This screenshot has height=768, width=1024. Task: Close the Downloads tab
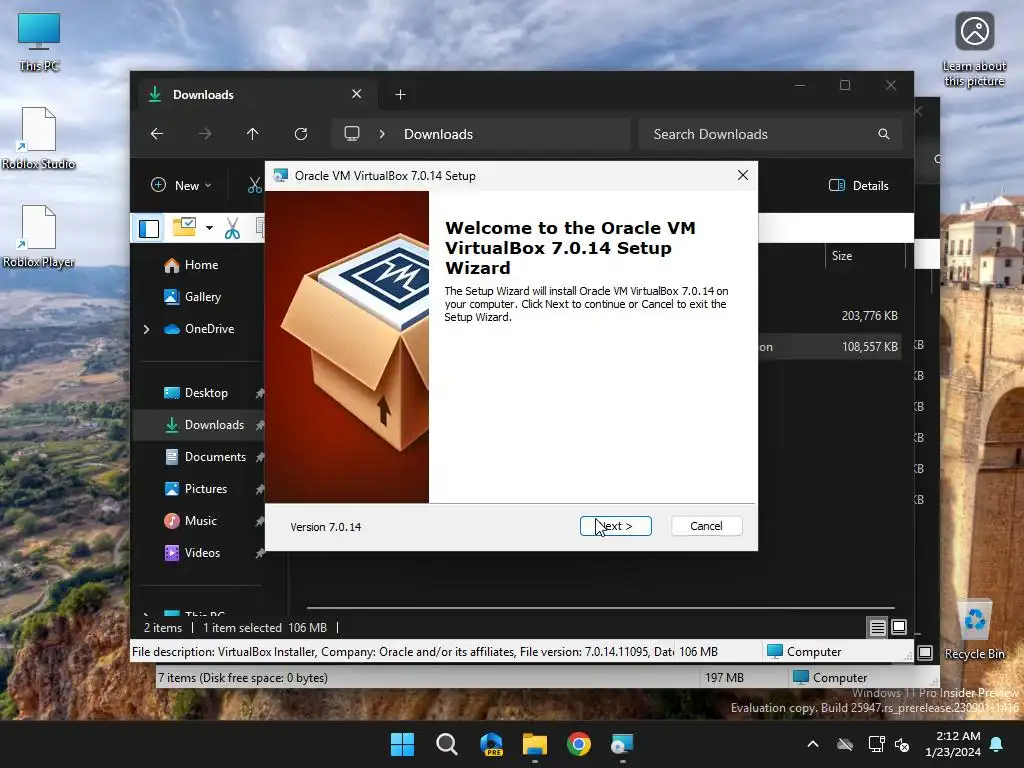pos(357,94)
